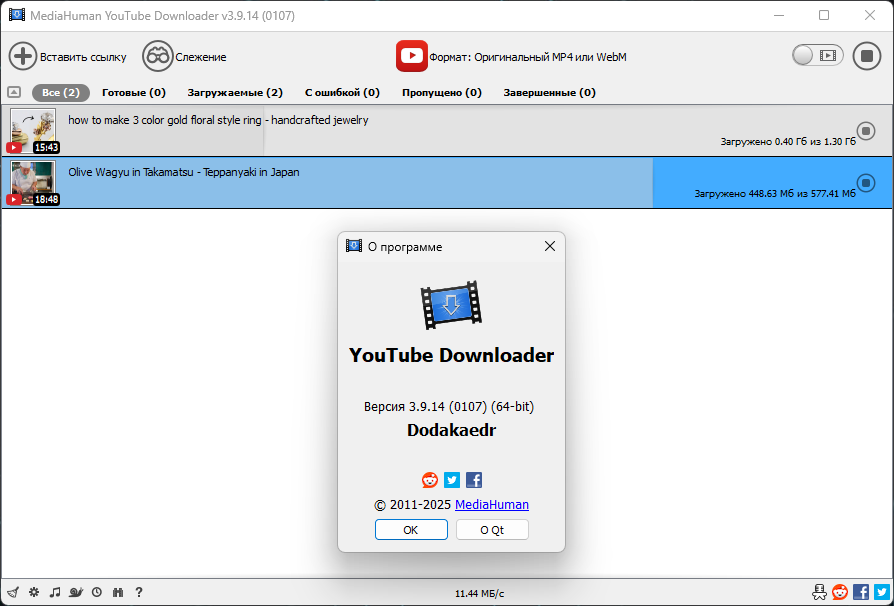This screenshot has width=894, height=606.
Task: Click 'Загружено 448.63 Мб из 577.41 Мб' progress text
Action: [775, 194]
